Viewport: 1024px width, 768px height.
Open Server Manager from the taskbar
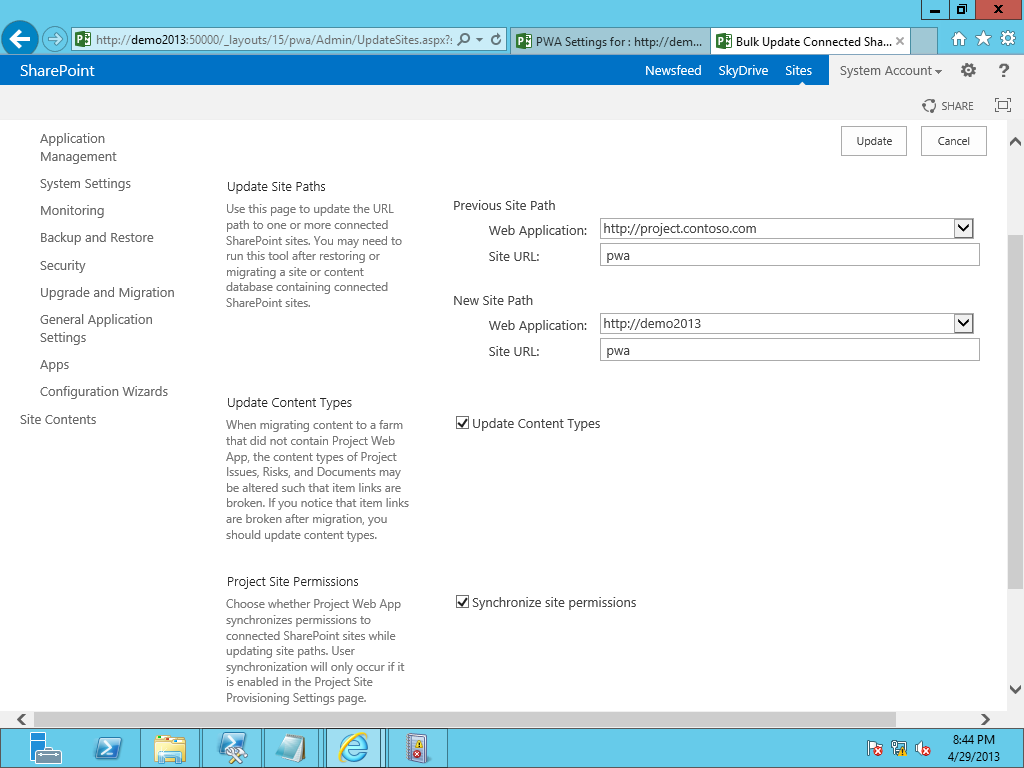pos(45,748)
